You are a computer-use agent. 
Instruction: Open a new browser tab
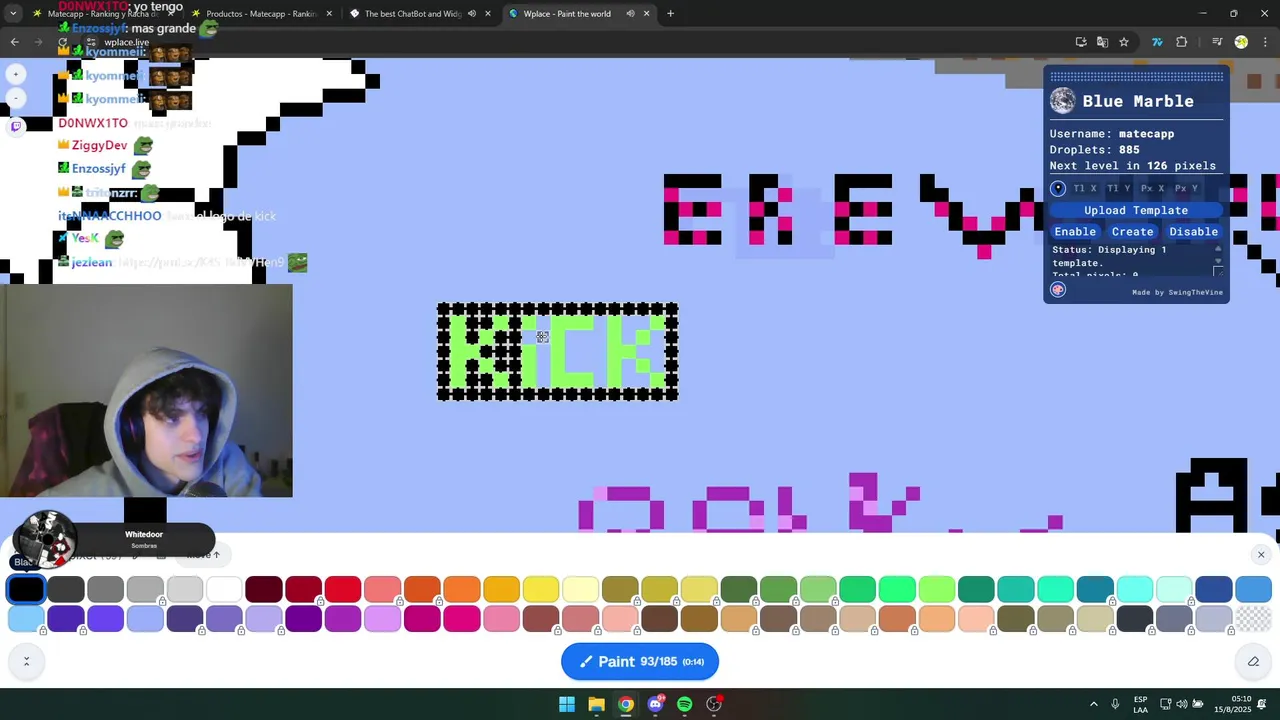[x=670, y=14]
